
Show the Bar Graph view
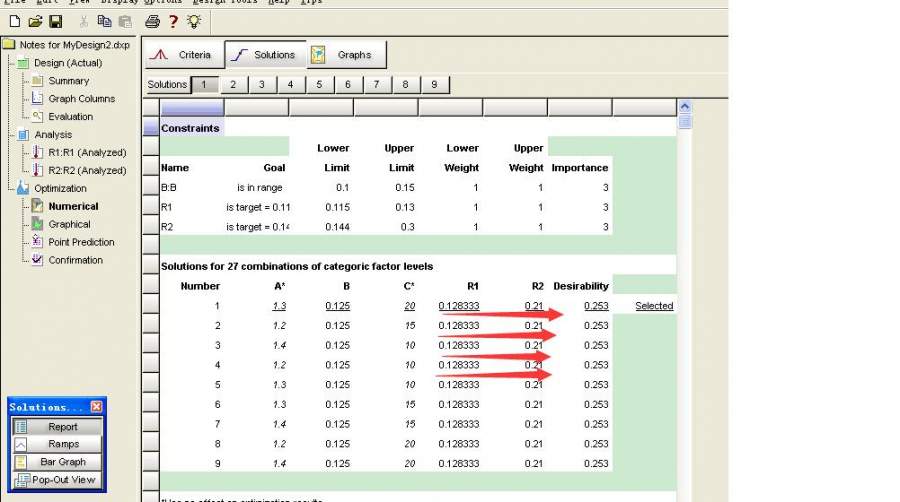tap(62, 462)
